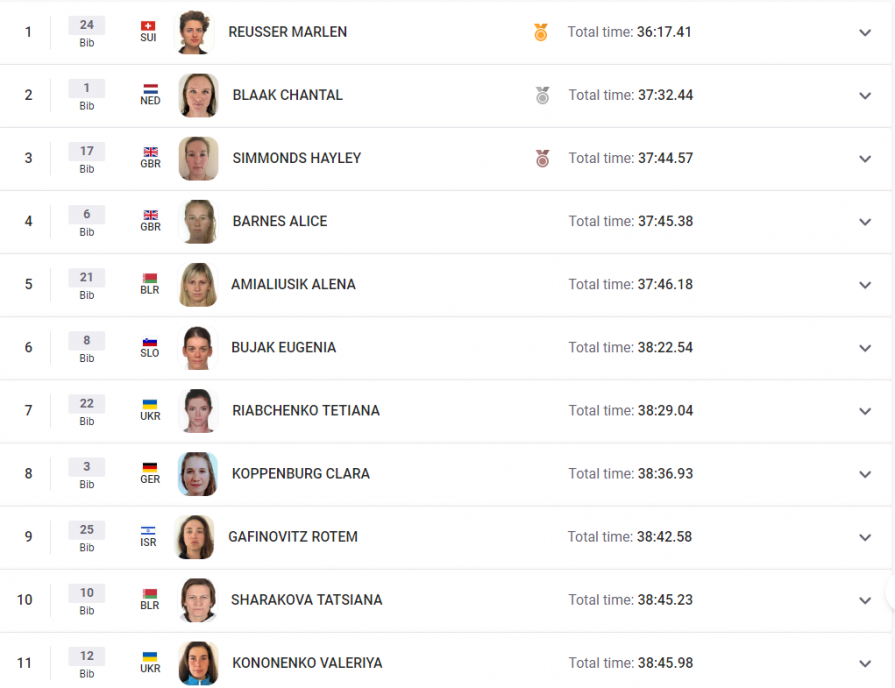Image resolution: width=895 pixels, height=688 pixels.
Task: Click the name Gafinovitz Rotem
Action: (x=293, y=537)
